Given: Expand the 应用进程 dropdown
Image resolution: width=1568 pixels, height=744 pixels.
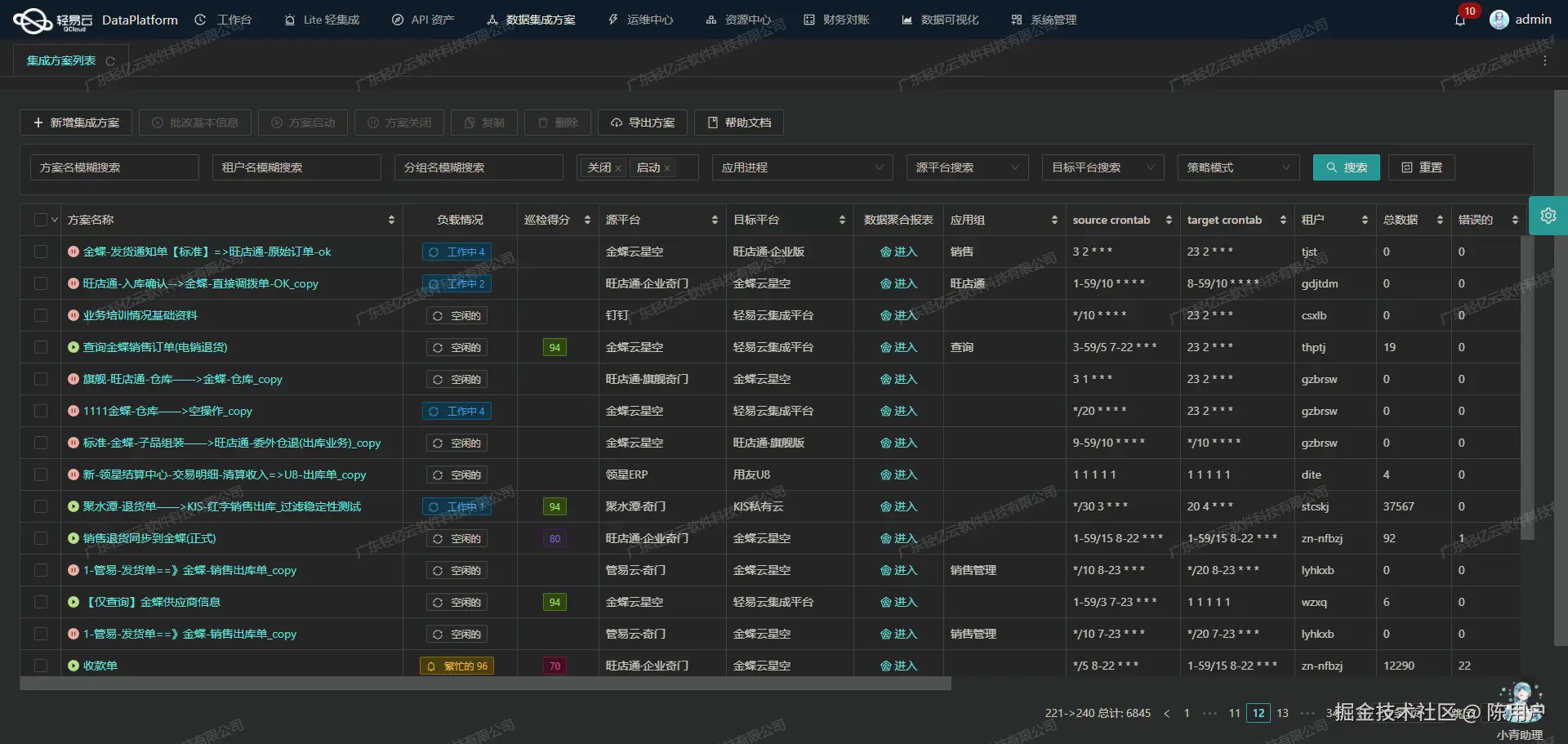Looking at the screenshot, I should click(802, 167).
